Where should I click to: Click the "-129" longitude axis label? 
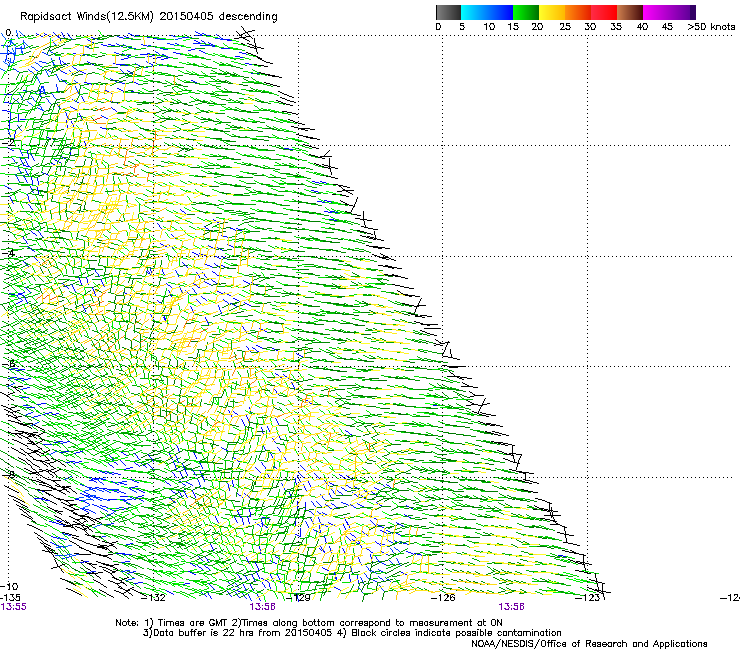299,598
